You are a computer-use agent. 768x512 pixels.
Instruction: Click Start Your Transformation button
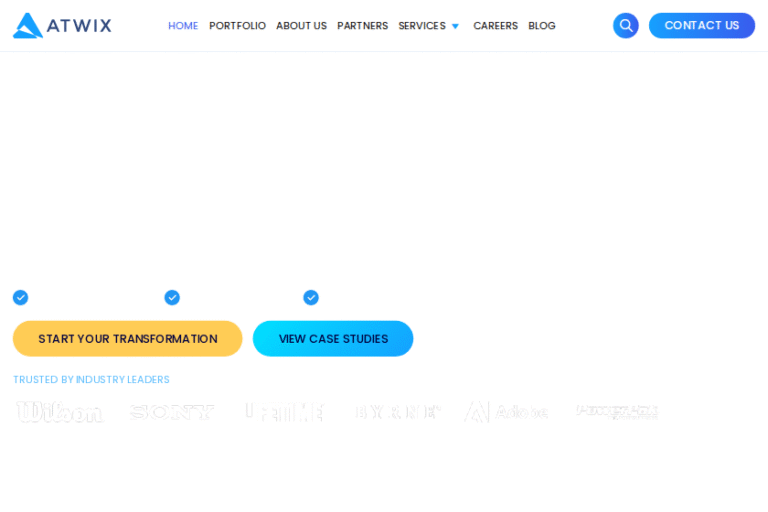pyautogui.click(x=127, y=339)
